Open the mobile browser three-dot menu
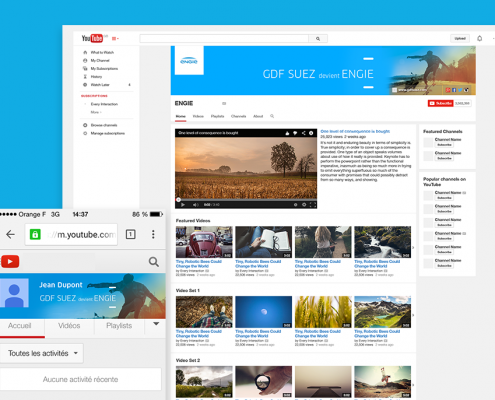 [x=153, y=234]
